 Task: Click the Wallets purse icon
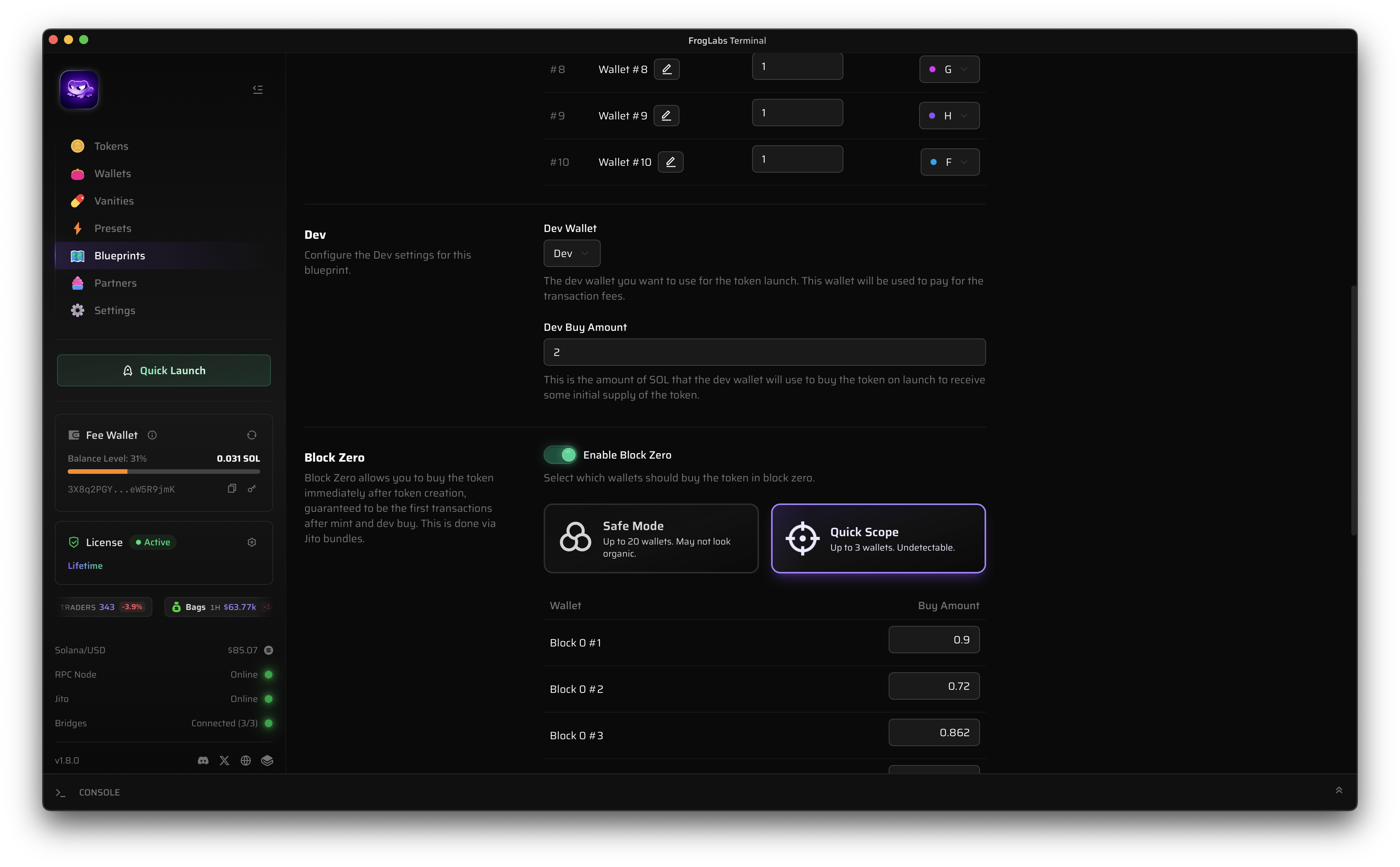tap(78, 174)
